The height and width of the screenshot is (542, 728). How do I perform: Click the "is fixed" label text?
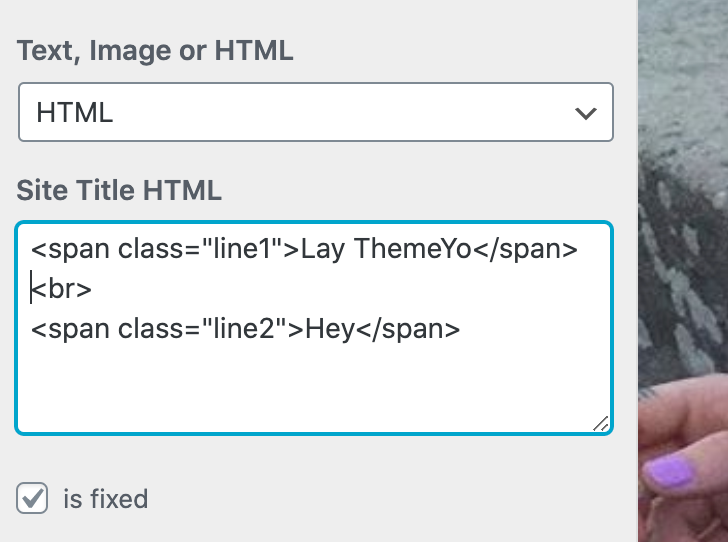pos(105,498)
